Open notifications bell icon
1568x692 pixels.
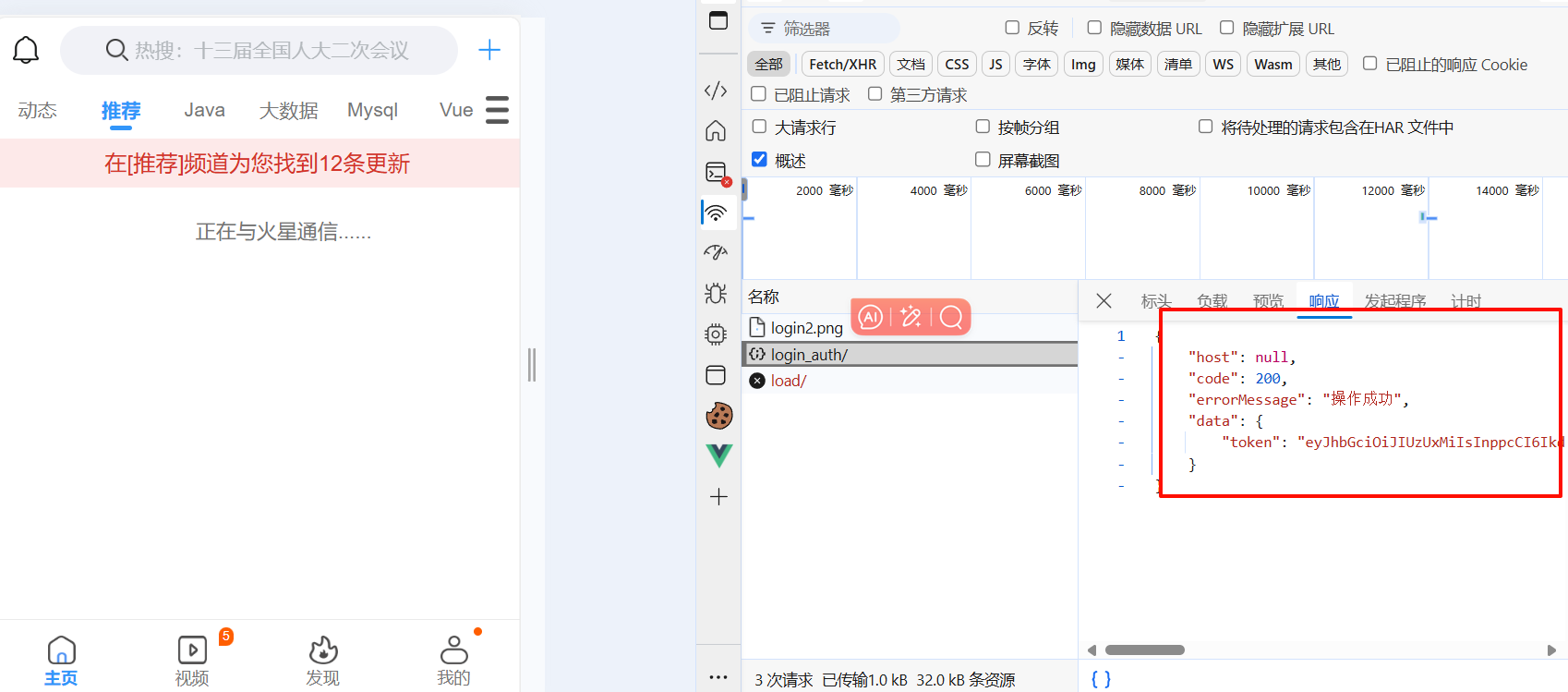click(x=26, y=50)
